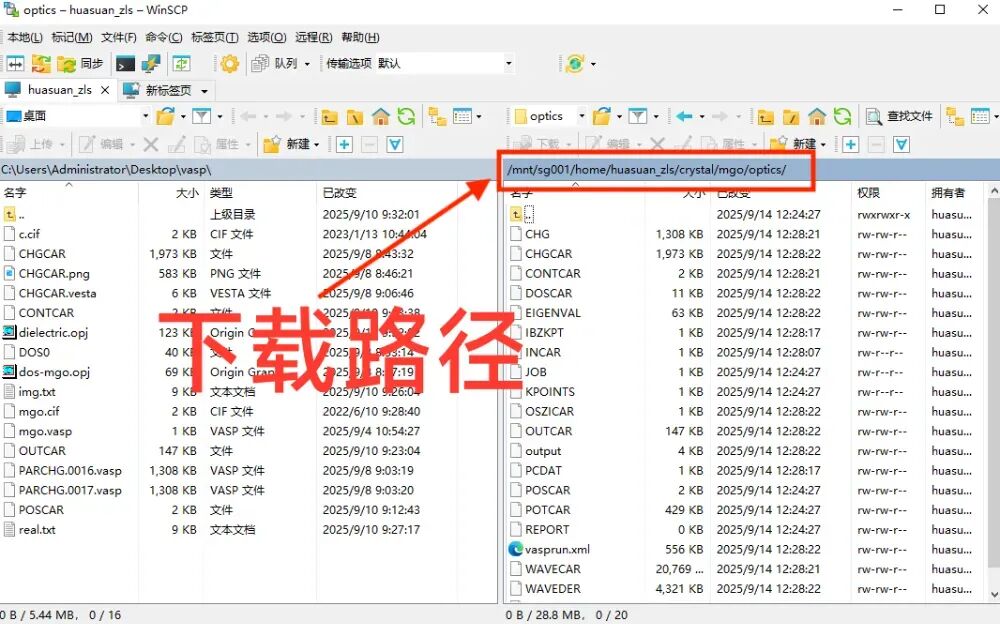Open the terminal console icon in toolbar
Image resolution: width=1000 pixels, height=624 pixels.
tap(125, 64)
